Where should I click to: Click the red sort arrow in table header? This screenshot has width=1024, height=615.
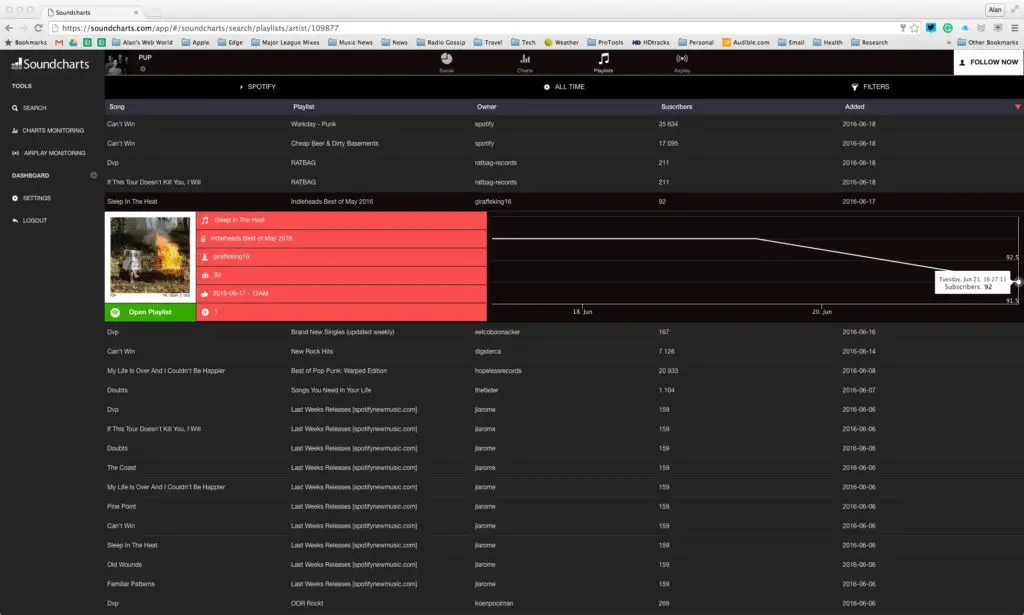pos(1017,106)
